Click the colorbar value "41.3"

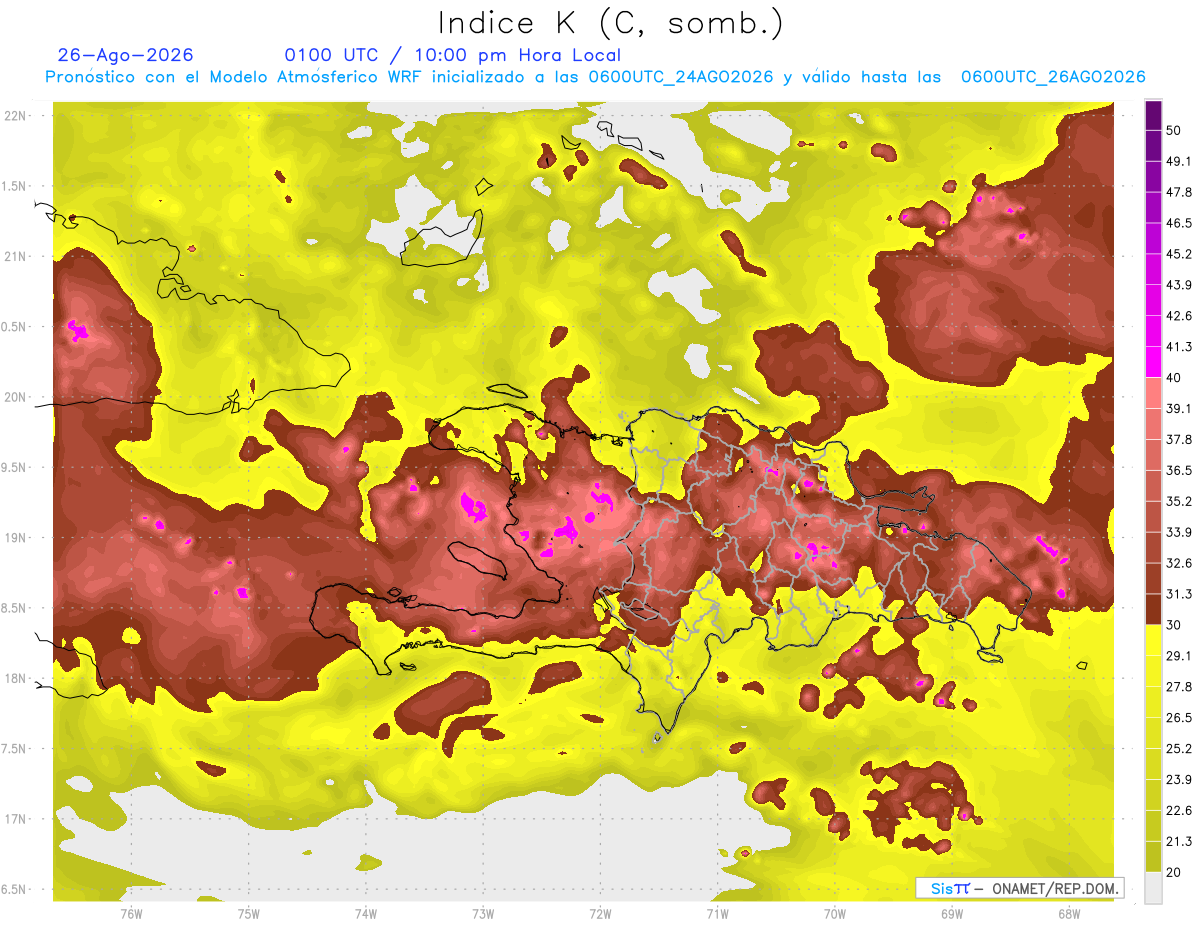pyautogui.click(x=1180, y=347)
